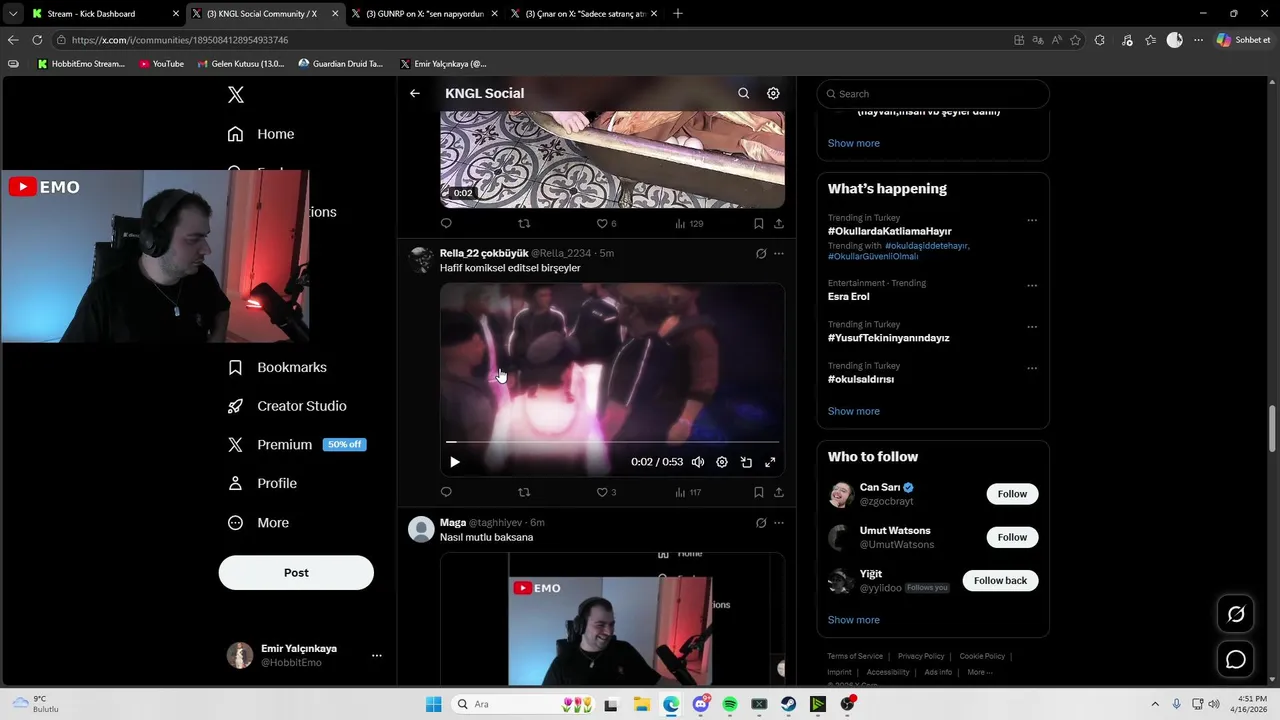This screenshot has height=720, width=1280.
Task: Click the browser address bar URL
Action: [180, 40]
